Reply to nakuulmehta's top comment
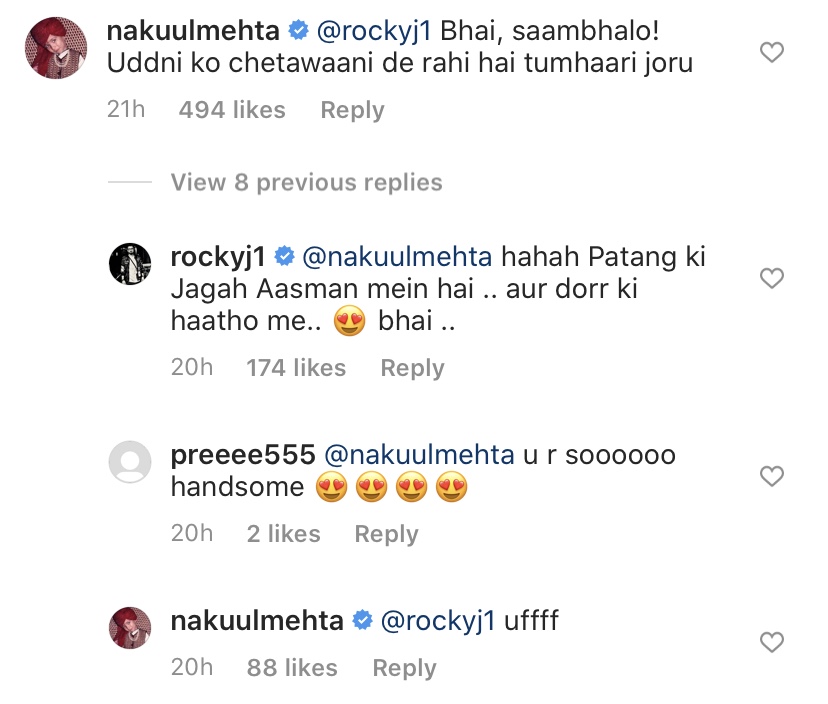The image size is (828, 704). [352, 110]
